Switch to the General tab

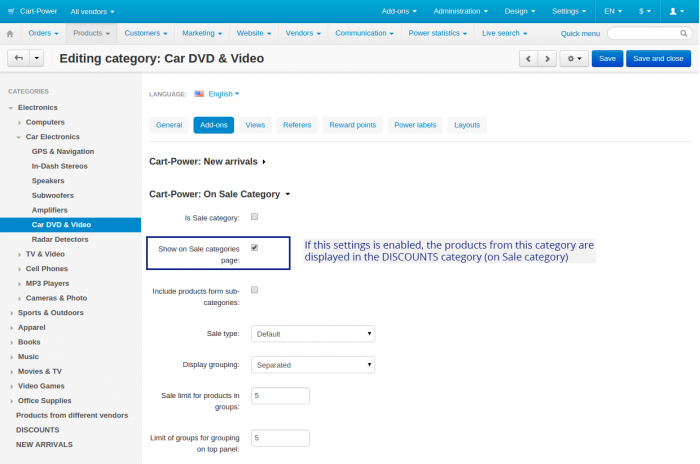(169, 125)
